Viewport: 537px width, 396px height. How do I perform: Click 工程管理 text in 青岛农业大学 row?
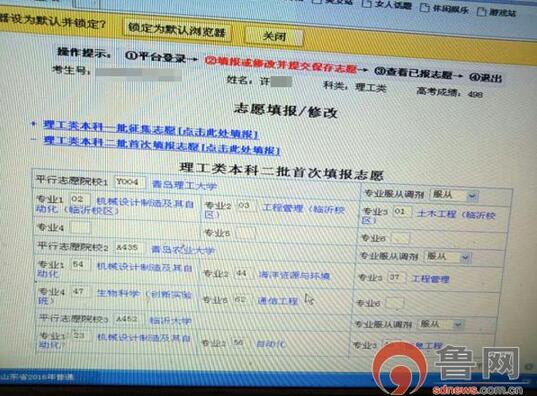[430, 279]
